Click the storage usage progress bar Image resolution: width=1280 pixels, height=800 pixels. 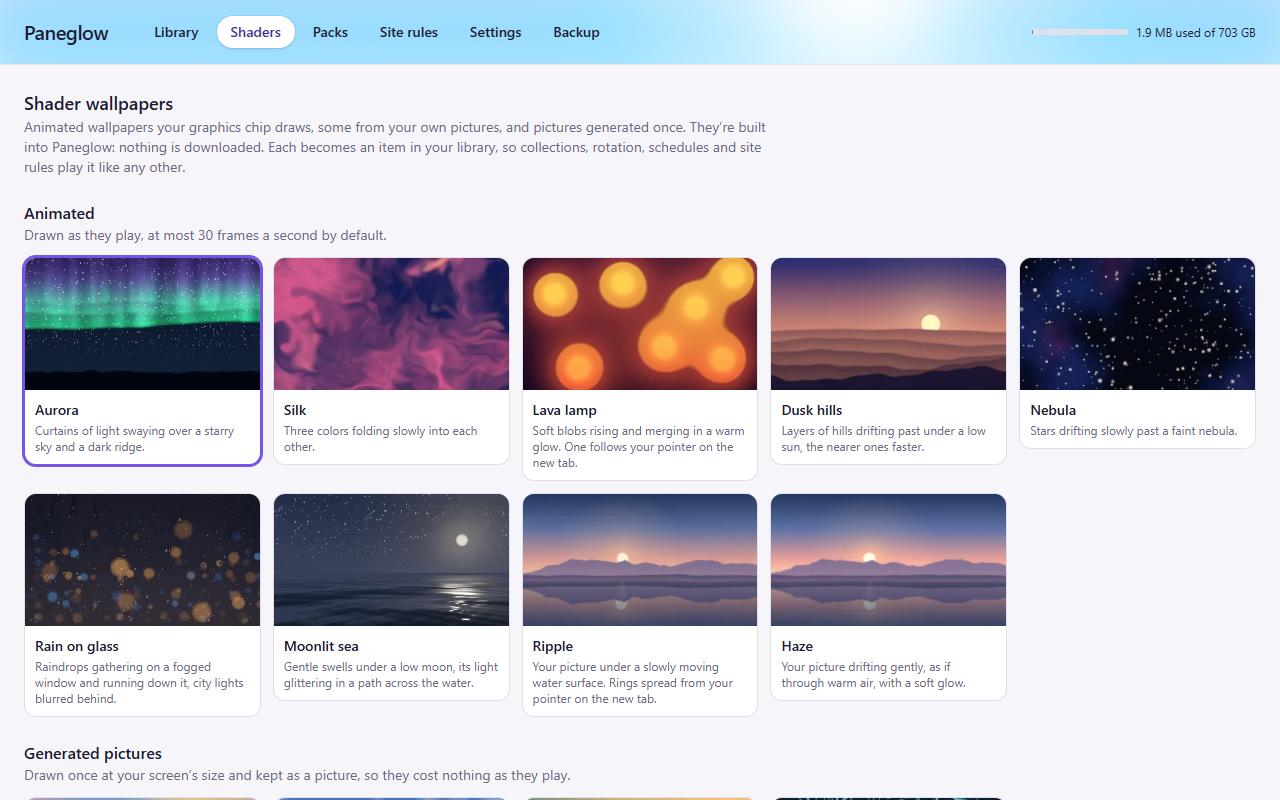click(x=1080, y=32)
